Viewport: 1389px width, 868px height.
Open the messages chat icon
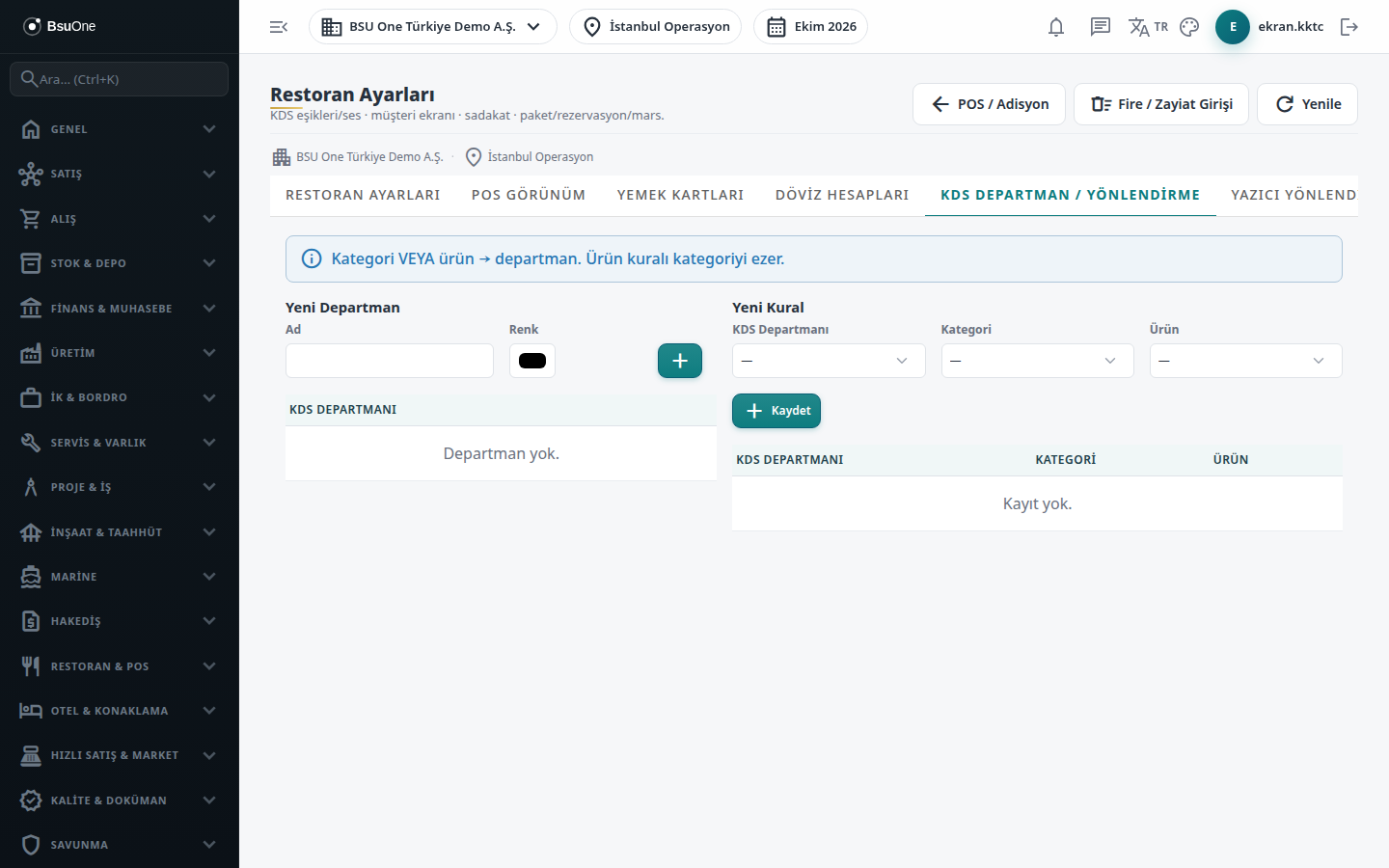pyautogui.click(x=1101, y=27)
